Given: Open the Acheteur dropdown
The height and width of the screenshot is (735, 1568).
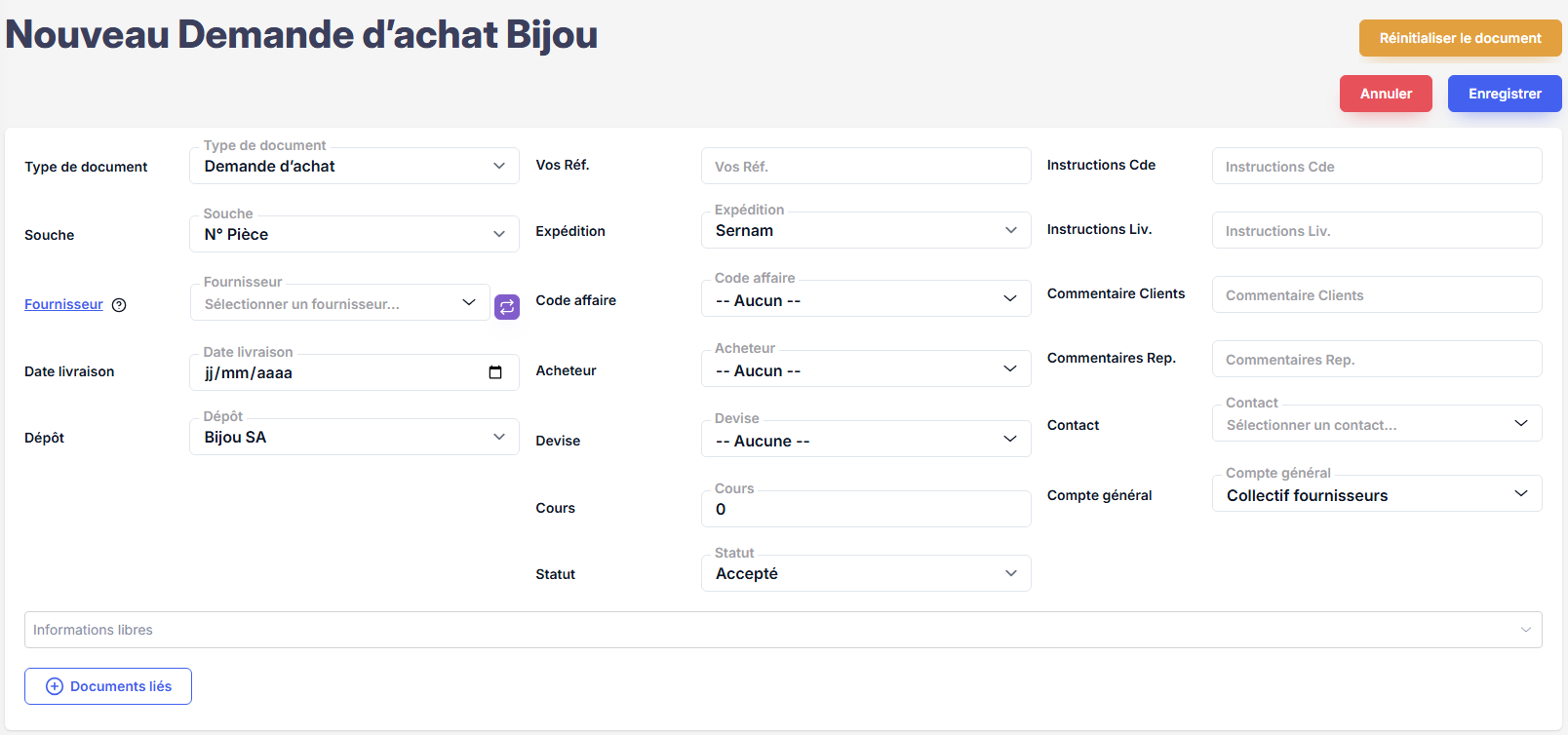Looking at the screenshot, I should 865,370.
